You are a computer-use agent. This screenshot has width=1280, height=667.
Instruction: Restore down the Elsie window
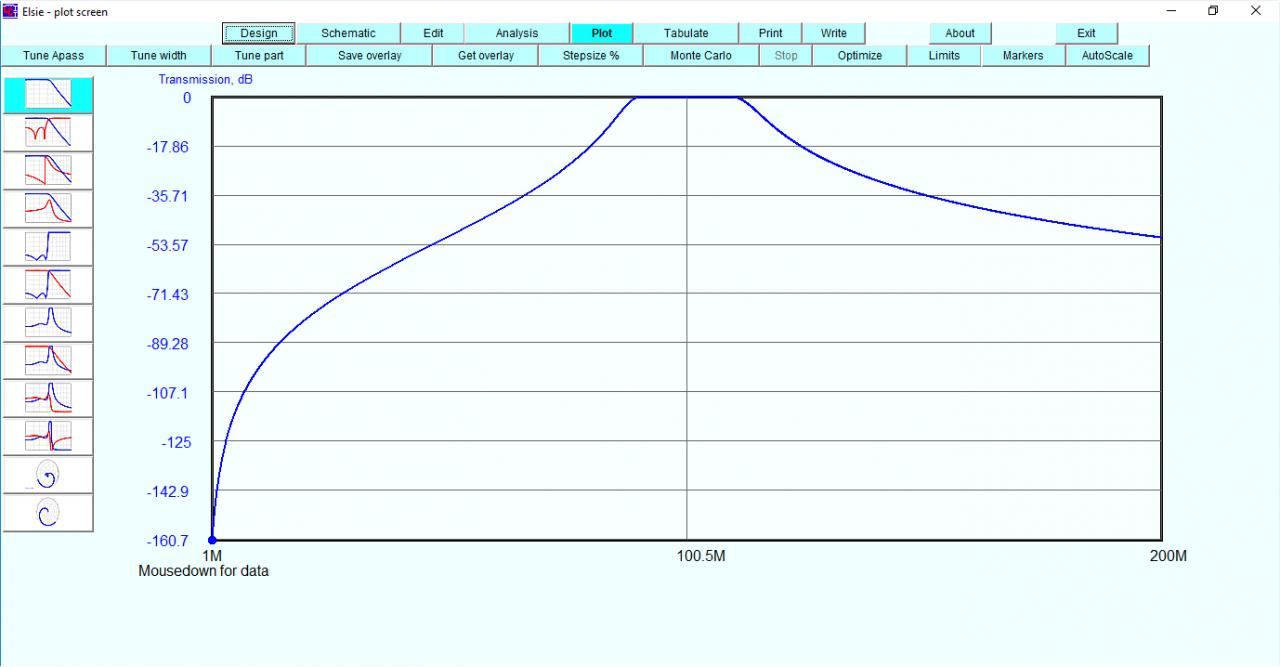point(1213,11)
